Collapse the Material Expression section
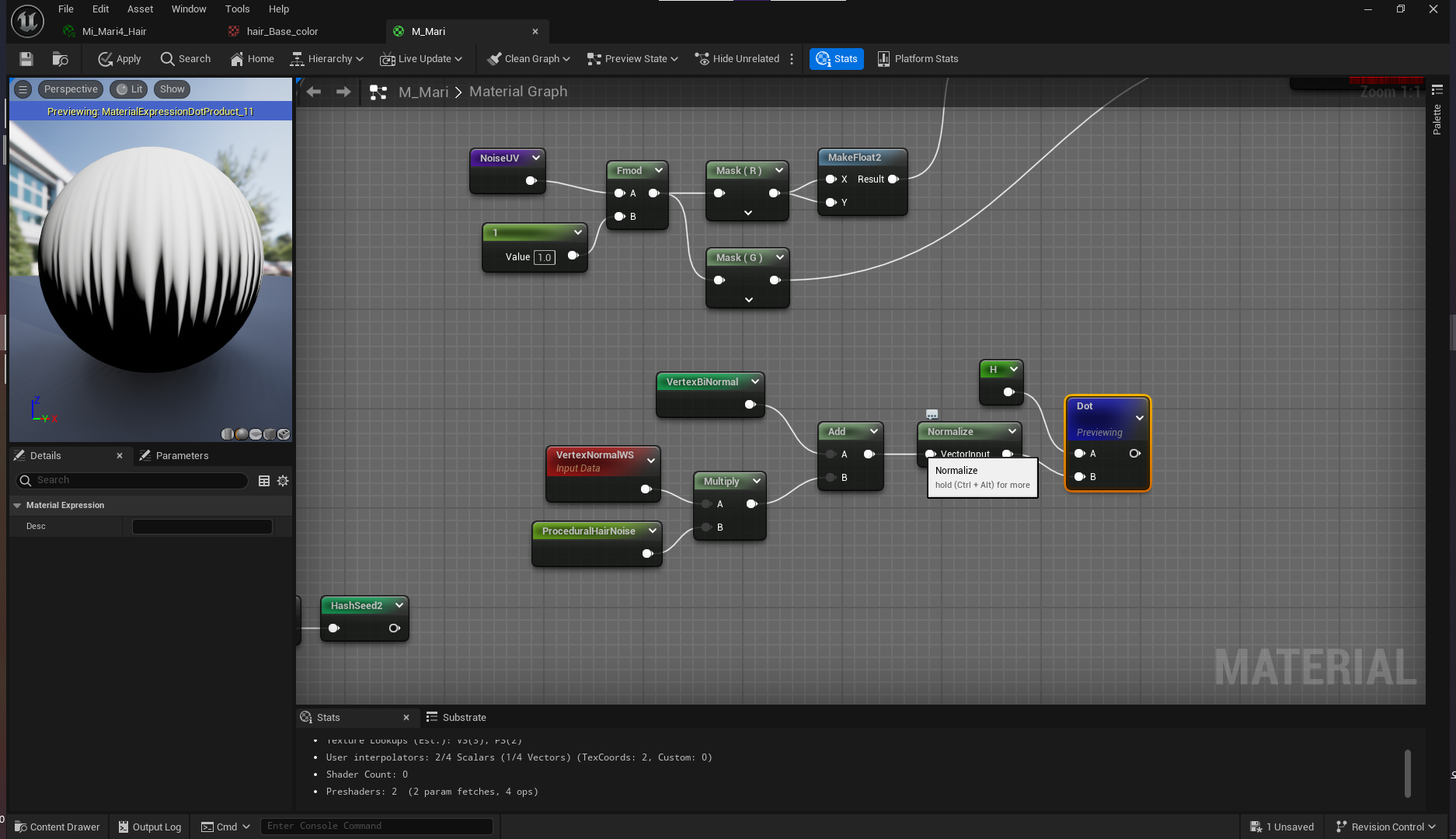1456x839 pixels. tap(17, 506)
